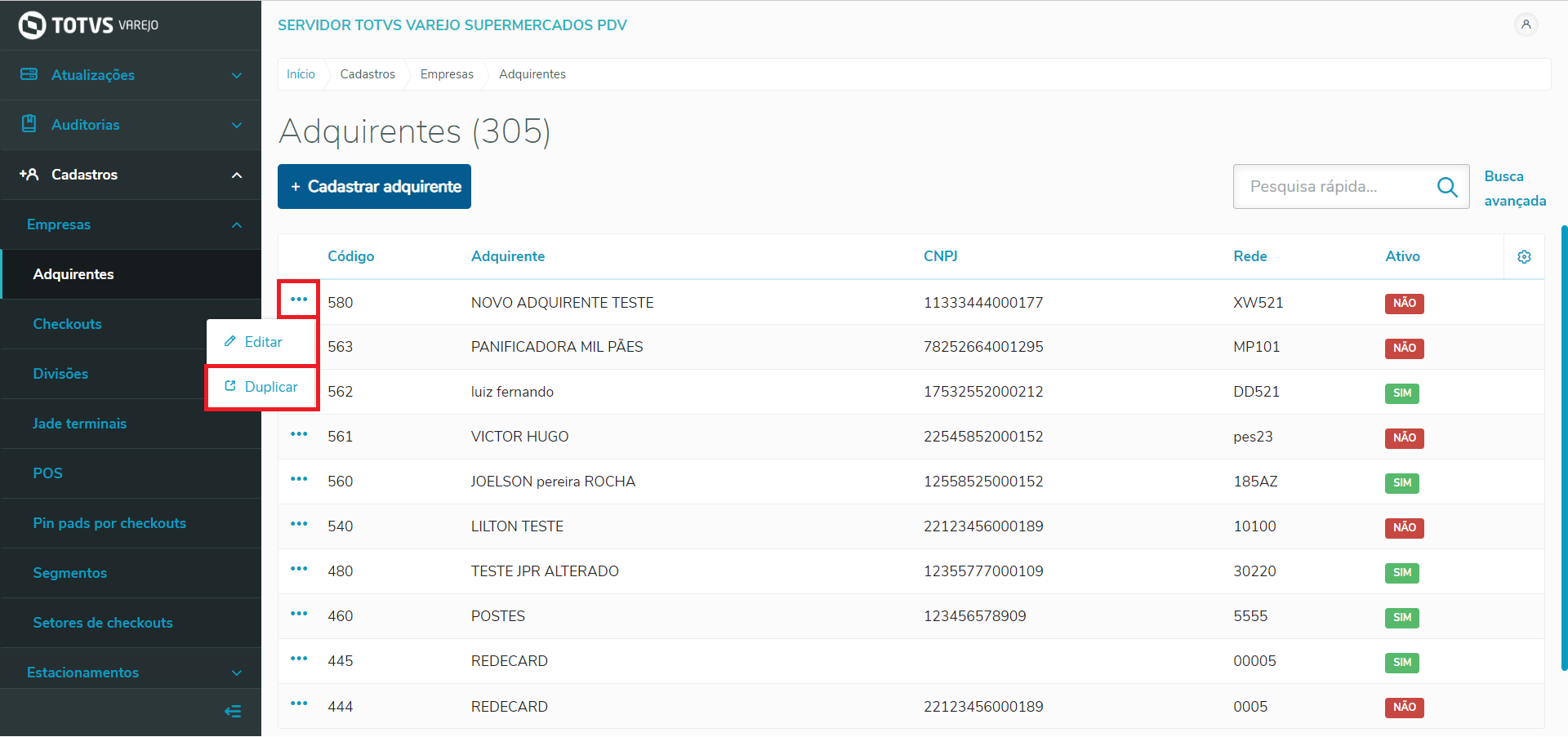Image resolution: width=1568 pixels, height=737 pixels.
Task: Click the page vertical scrollbar
Action: 1564,447
